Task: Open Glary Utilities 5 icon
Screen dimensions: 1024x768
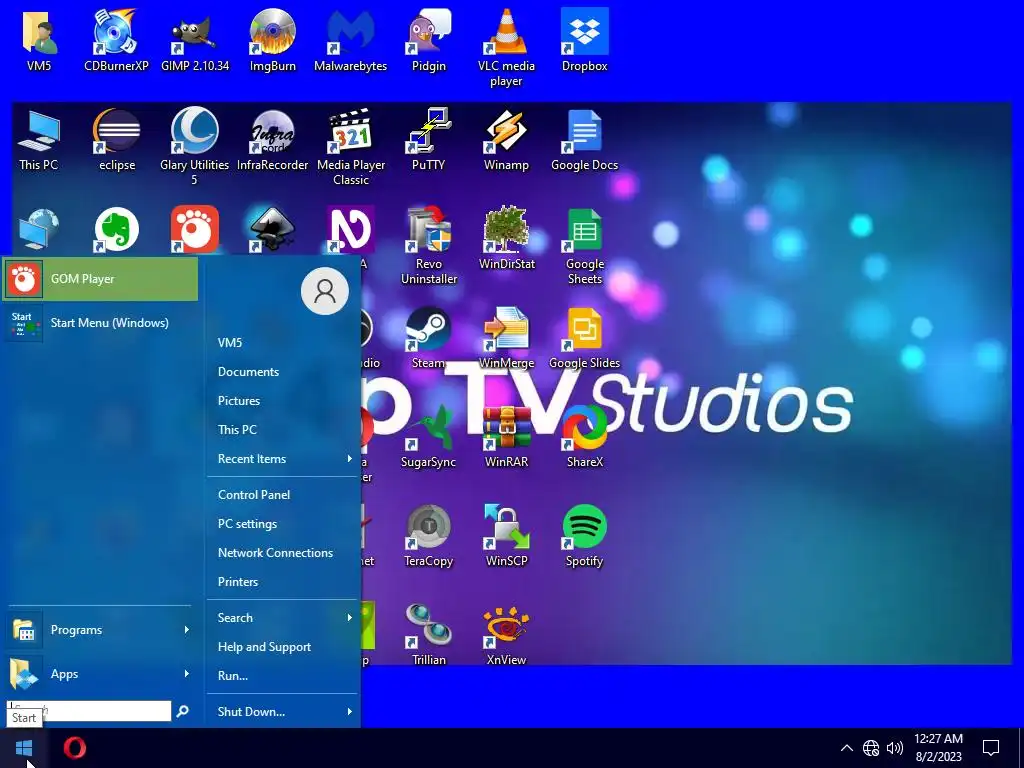Action: click(194, 146)
